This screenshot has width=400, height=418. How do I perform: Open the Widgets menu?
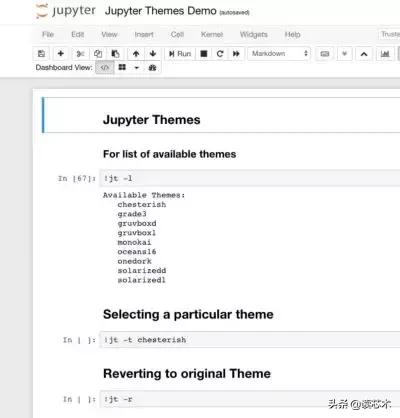click(254, 35)
